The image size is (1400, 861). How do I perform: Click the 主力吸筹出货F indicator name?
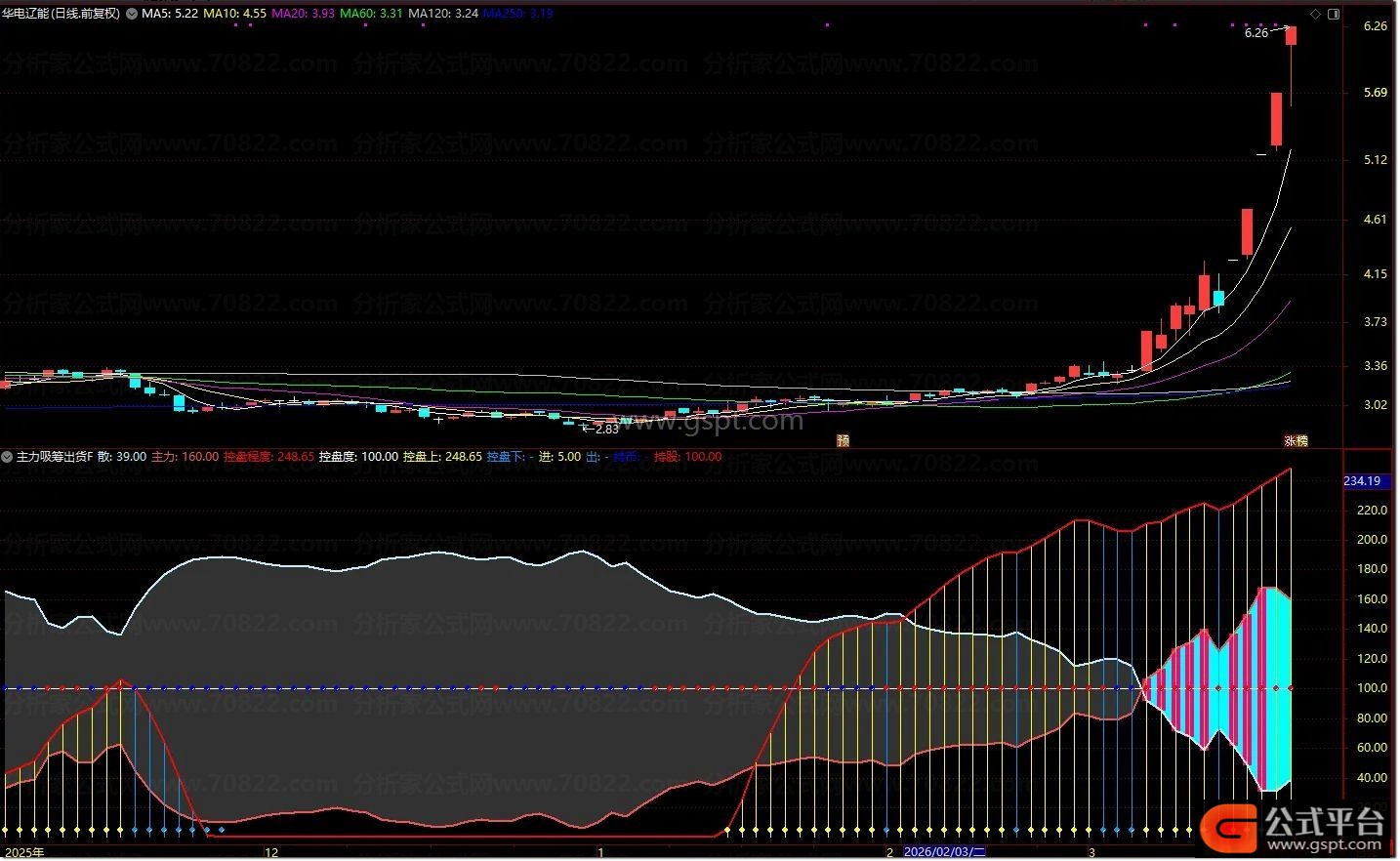[55, 456]
